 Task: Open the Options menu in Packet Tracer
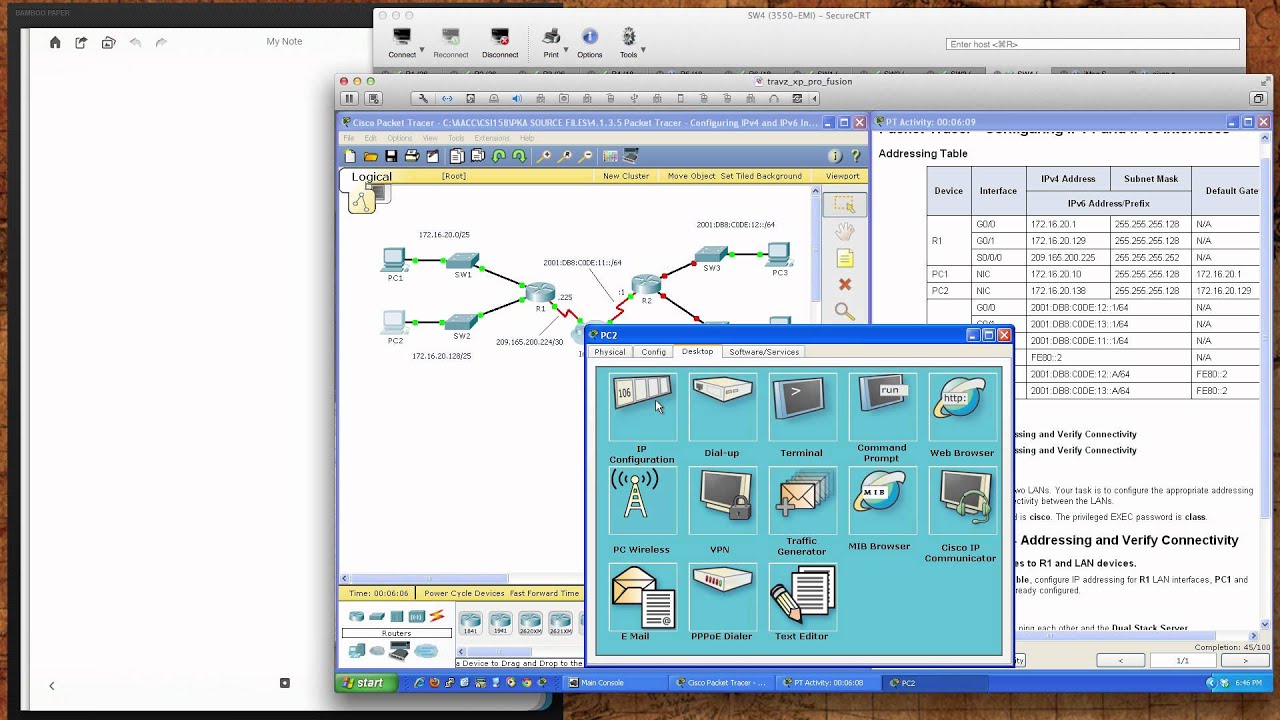pyautogui.click(x=400, y=138)
